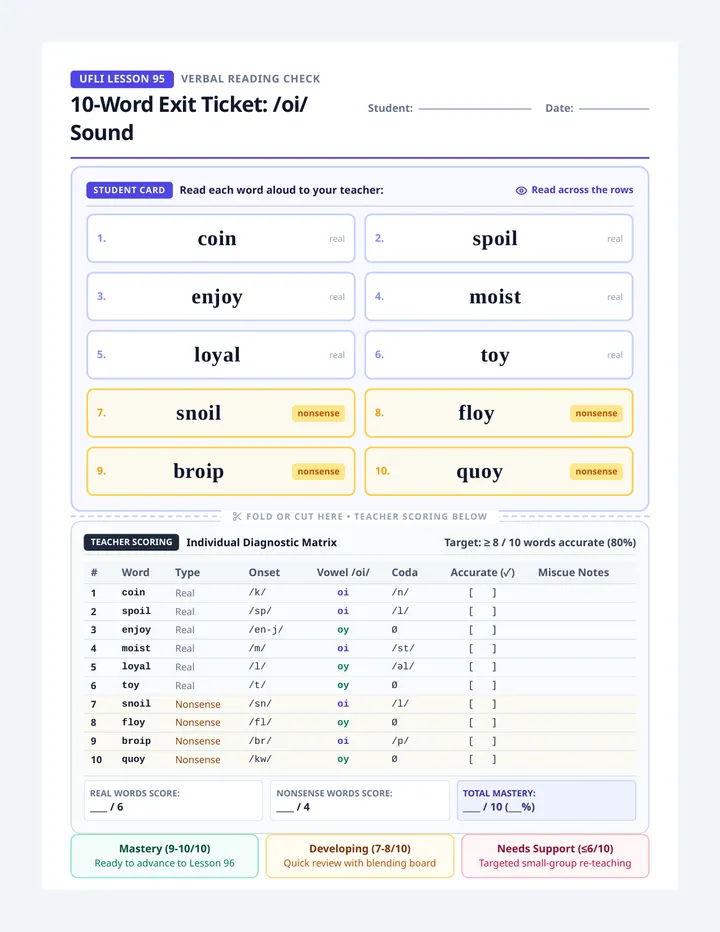Click the Total Mastery score field

coord(546,801)
